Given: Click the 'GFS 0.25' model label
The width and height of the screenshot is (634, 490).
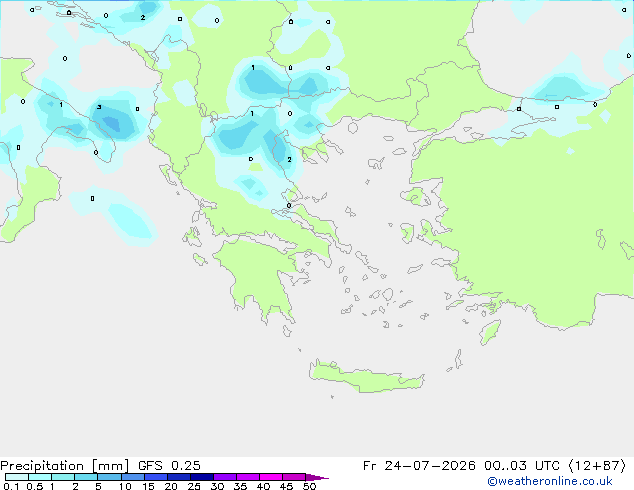Looking at the screenshot, I should [169, 466].
